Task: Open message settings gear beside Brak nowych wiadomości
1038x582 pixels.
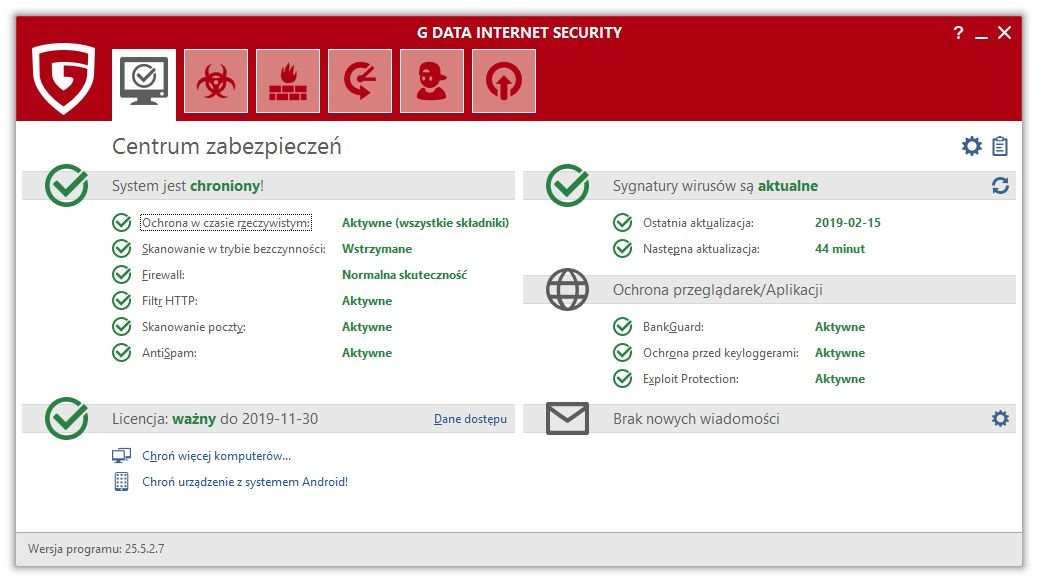Action: tap(1000, 418)
